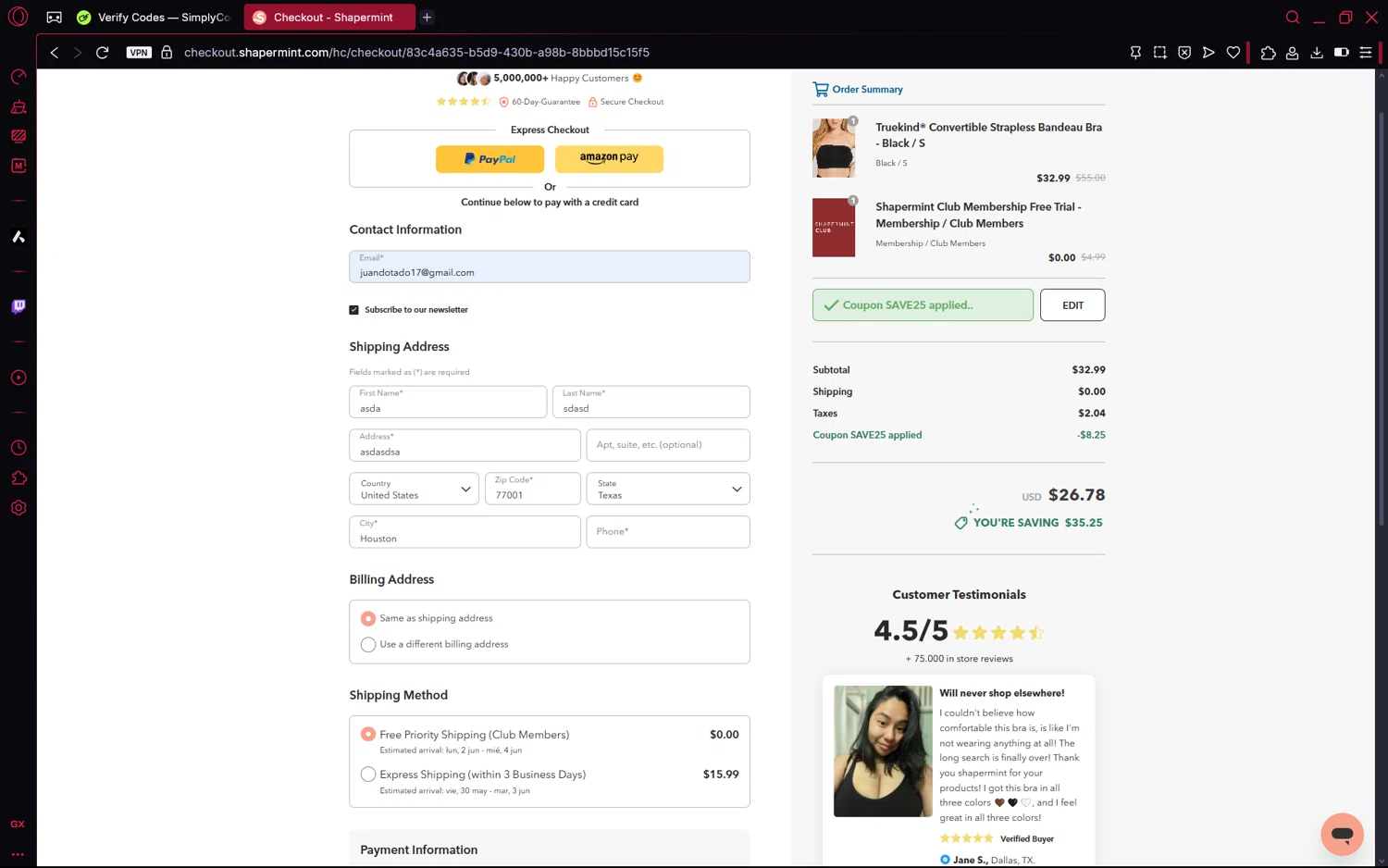This screenshot has height=868, width=1388.
Task: Open My Flow send icon
Action: 1208,53
